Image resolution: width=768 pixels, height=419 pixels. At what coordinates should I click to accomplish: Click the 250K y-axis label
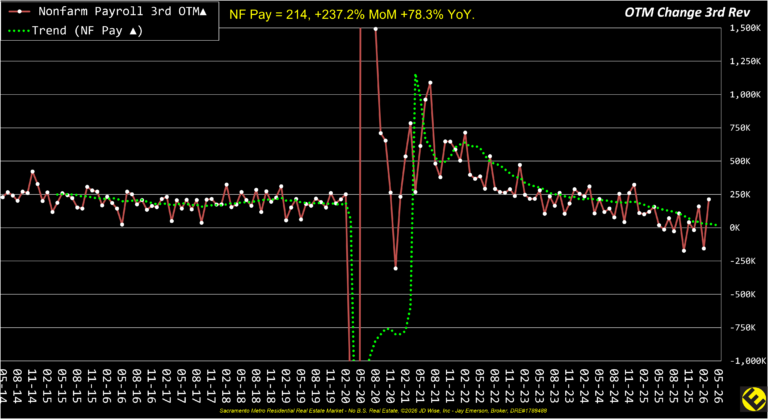[x=740, y=195]
